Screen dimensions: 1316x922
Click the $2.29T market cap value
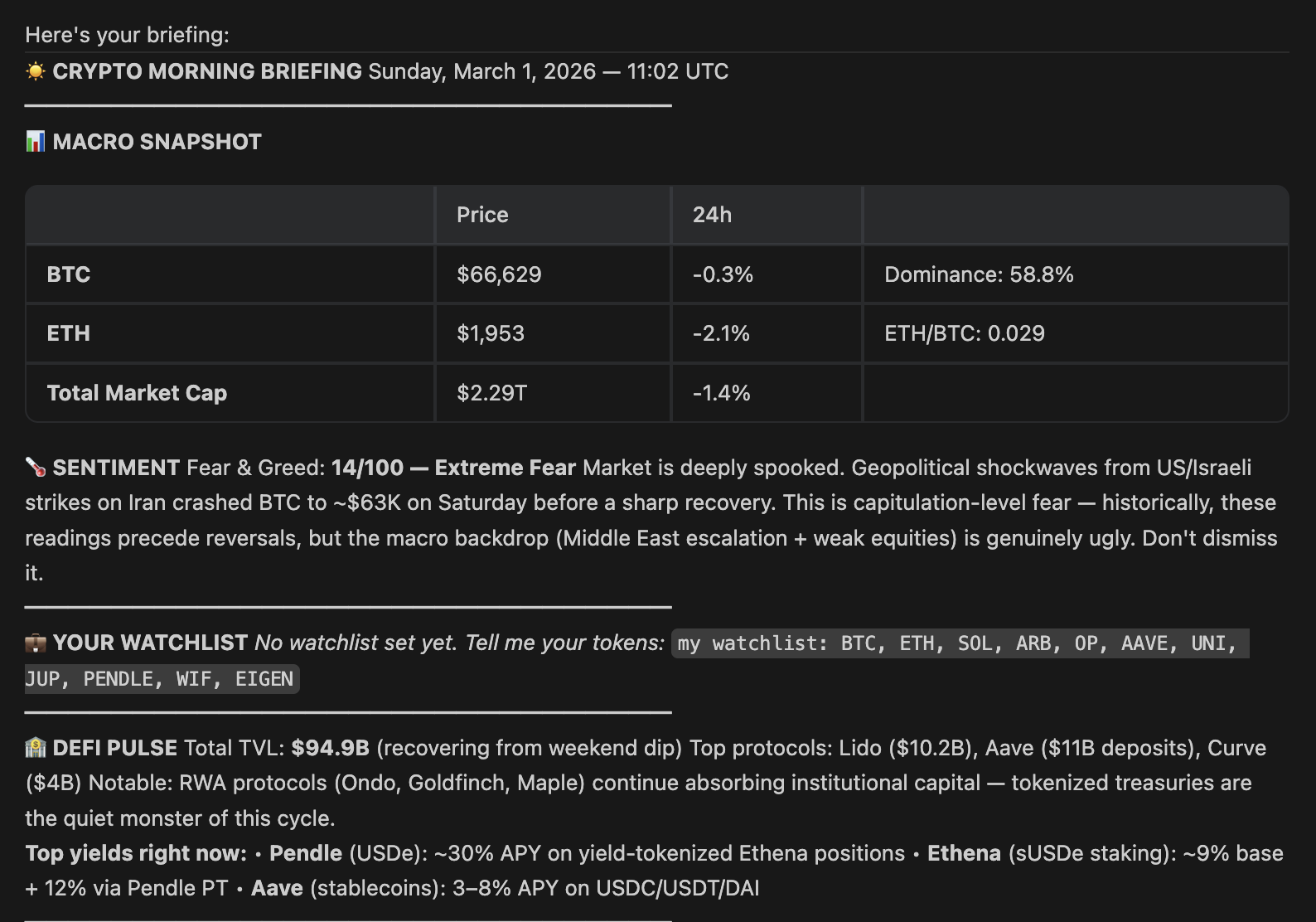pyautogui.click(x=491, y=393)
